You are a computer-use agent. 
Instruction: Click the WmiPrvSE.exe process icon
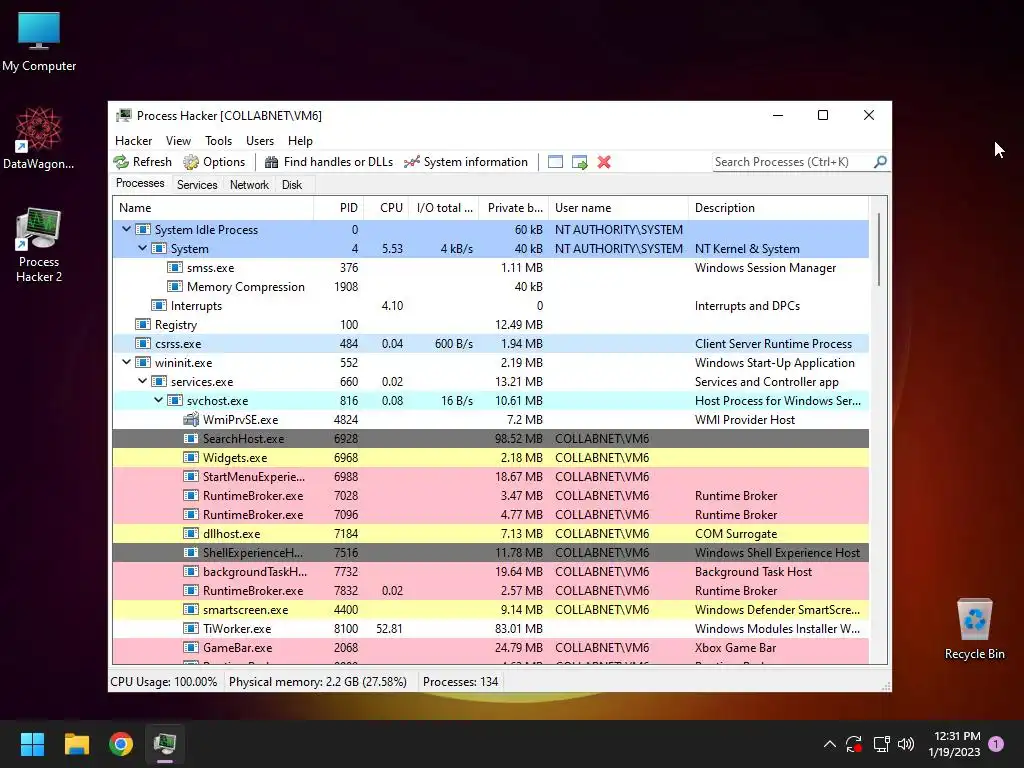(191, 419)
